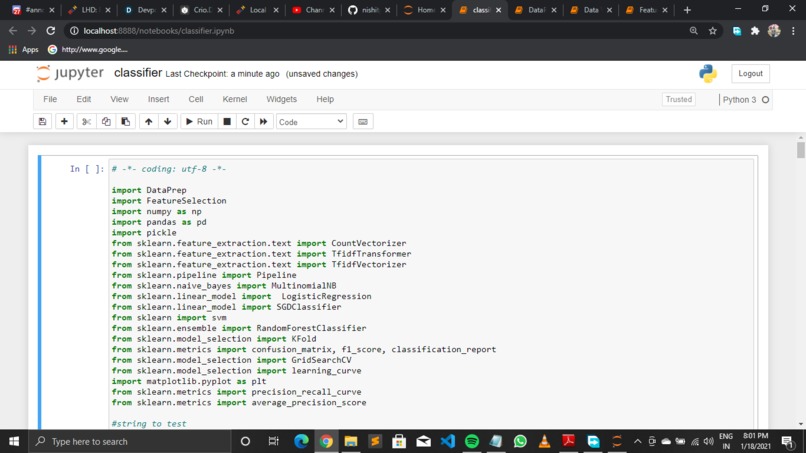Open the Cell menu

[x=195, y=99]
